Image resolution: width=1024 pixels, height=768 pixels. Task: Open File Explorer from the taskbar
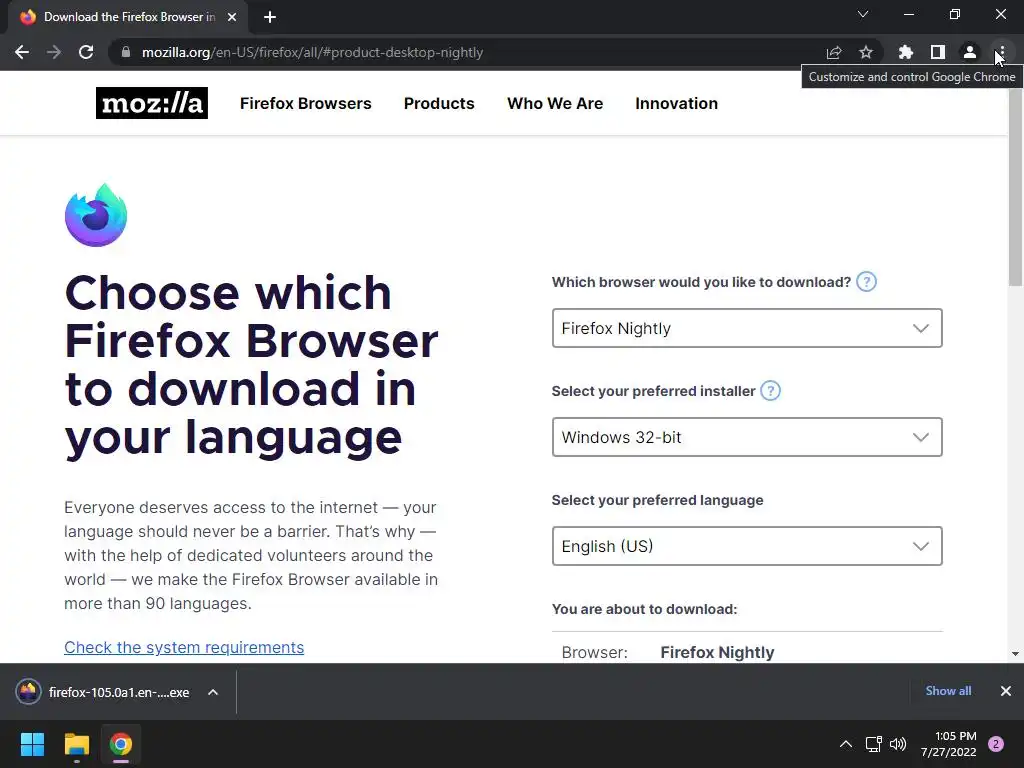pos(76,744)
